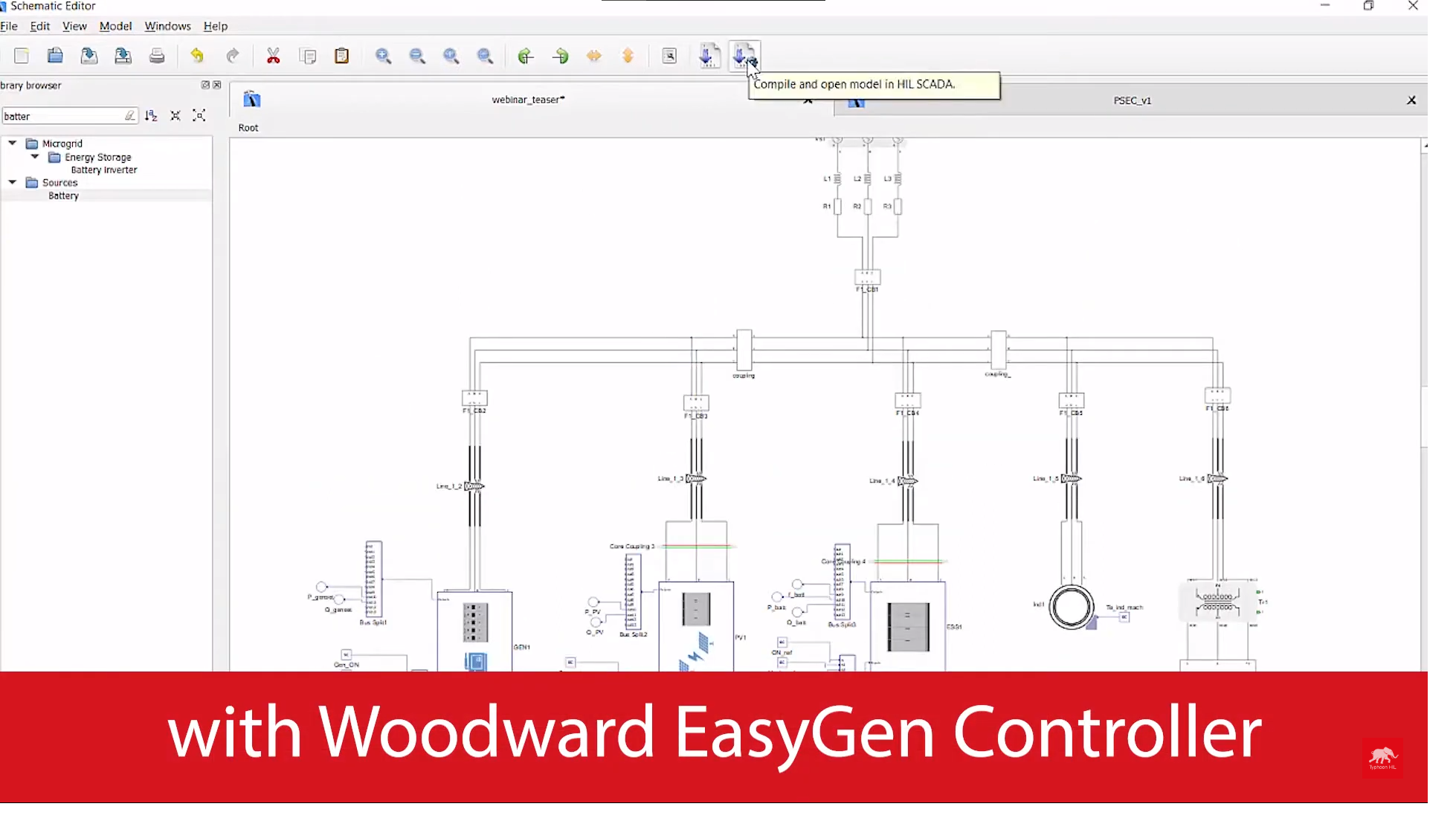Open the File menu

pyautogui.click(x=10, y=25)
